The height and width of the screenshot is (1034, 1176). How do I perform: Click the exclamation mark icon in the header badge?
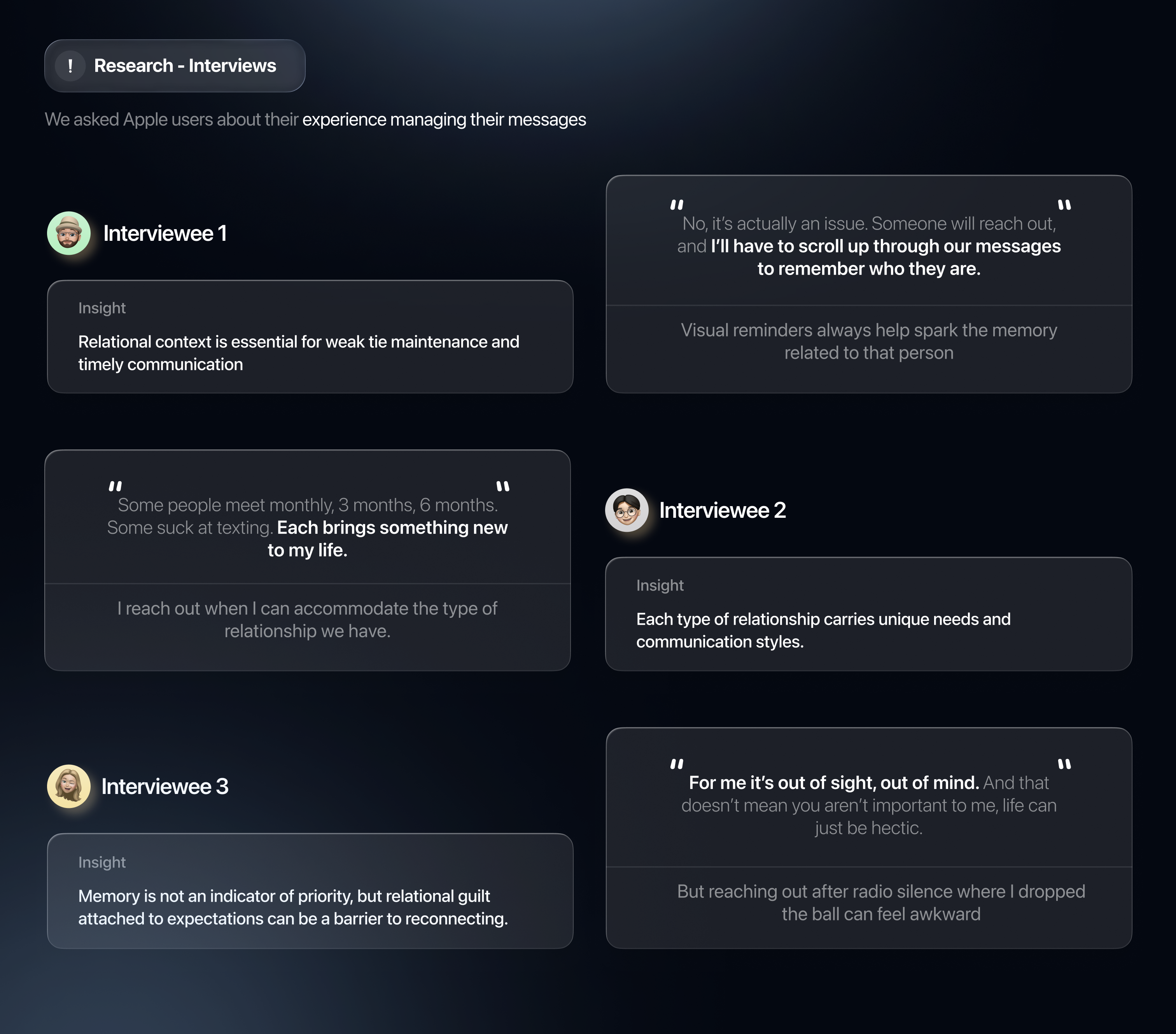click(x=70, y=66)
